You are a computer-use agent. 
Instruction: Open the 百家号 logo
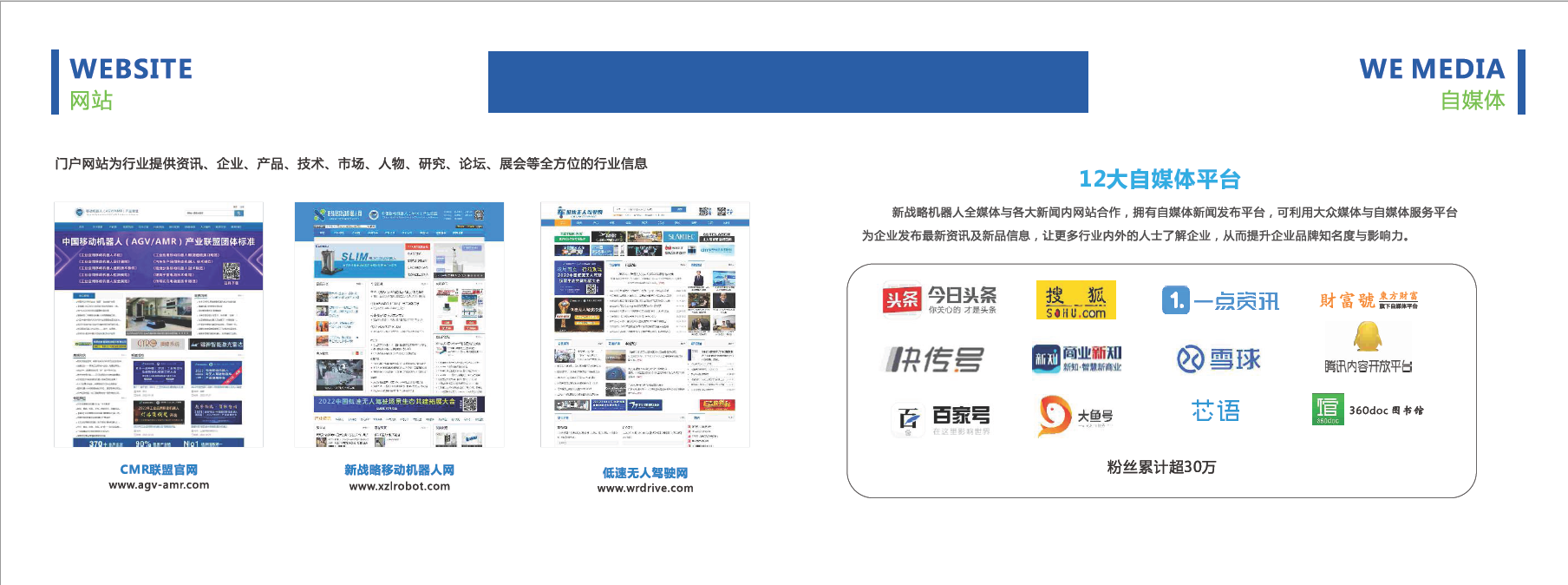pyautogui.click(x=941, y=418)
